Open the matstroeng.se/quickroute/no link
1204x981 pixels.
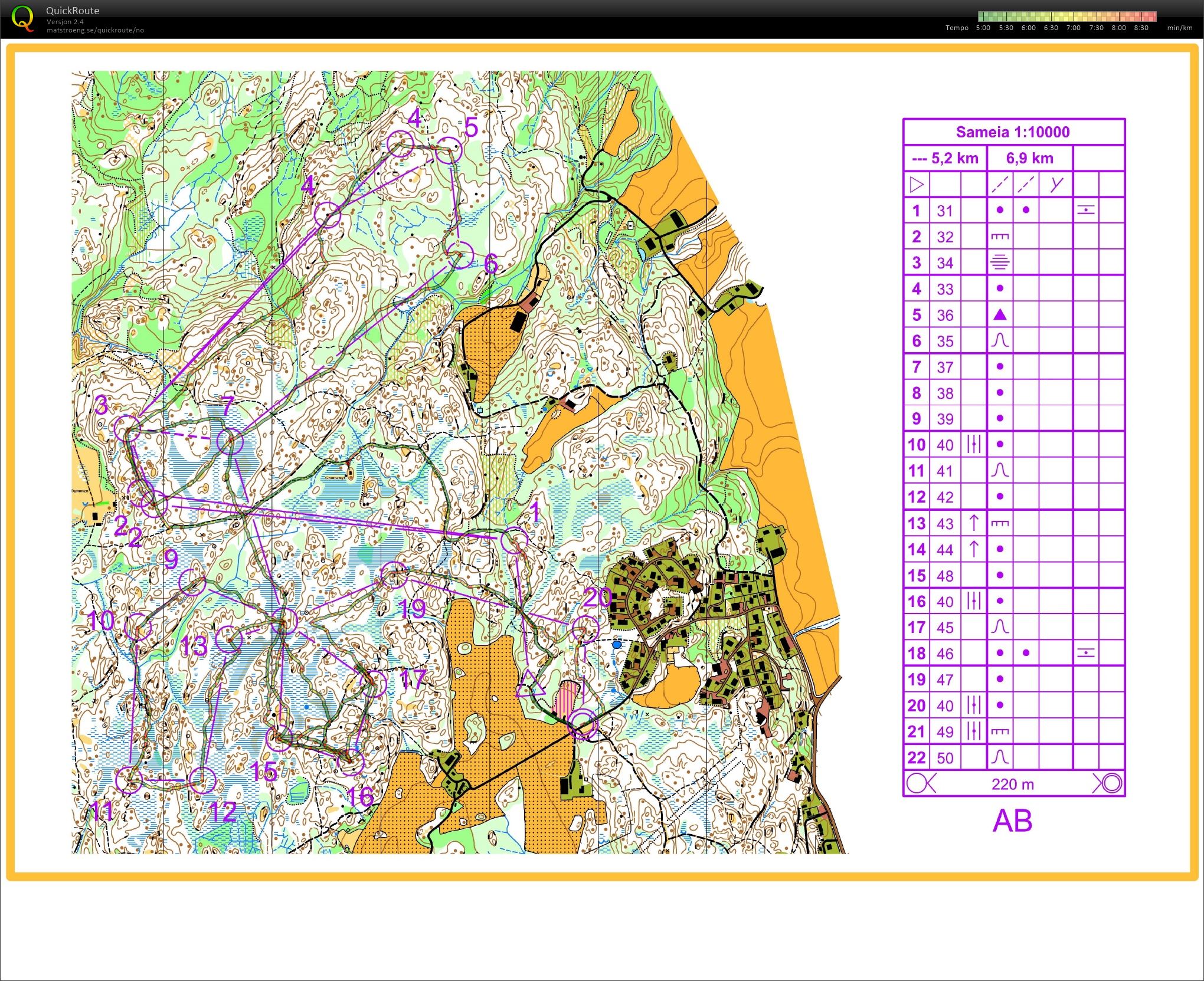point(96,30)
